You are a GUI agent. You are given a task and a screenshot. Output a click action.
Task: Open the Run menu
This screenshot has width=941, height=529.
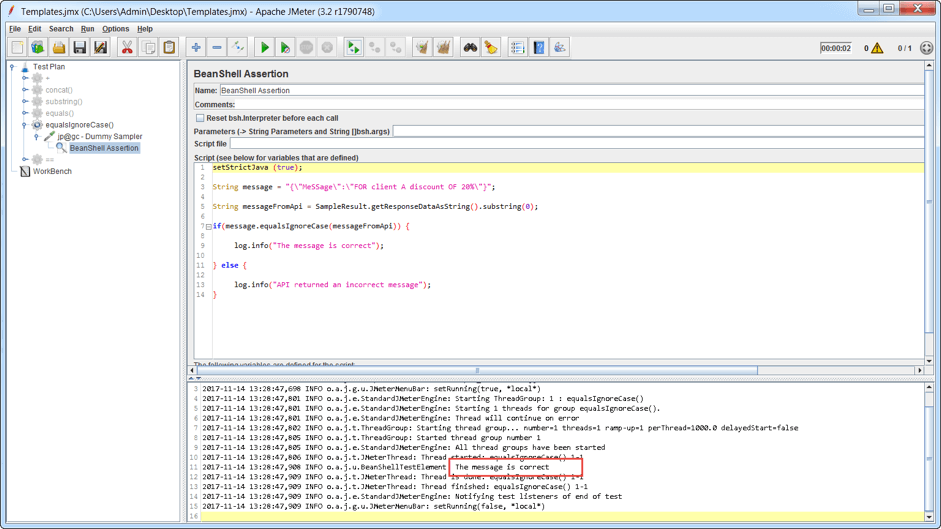[88, 29]
